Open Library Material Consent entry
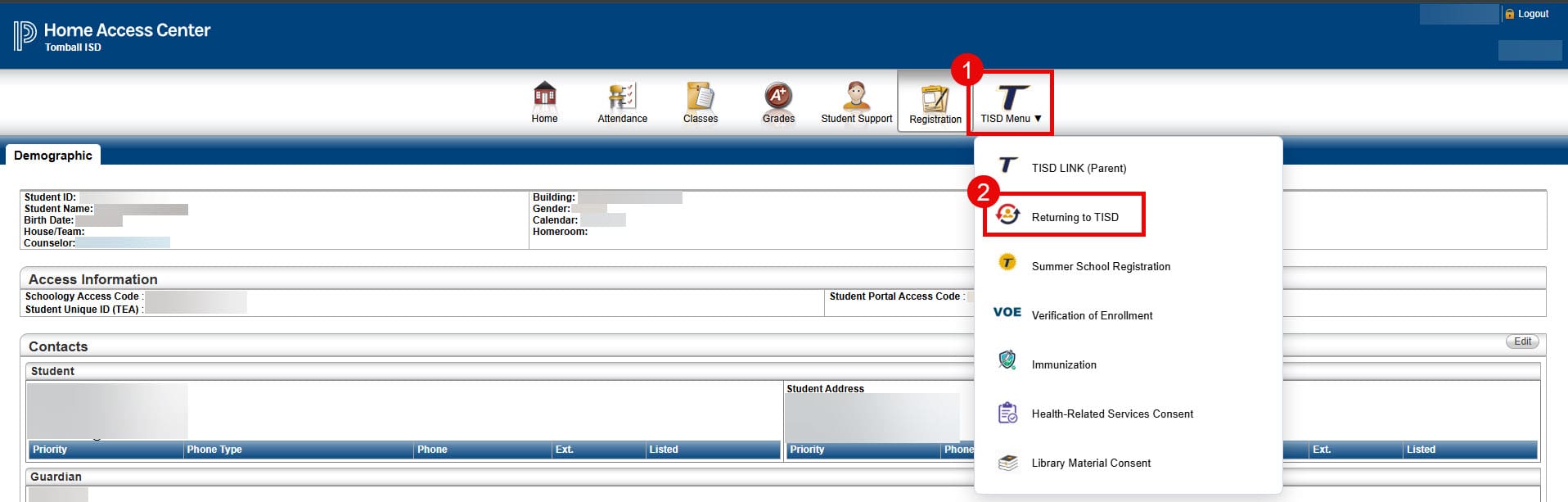The image size is (1568, 502). point(1091,463)
